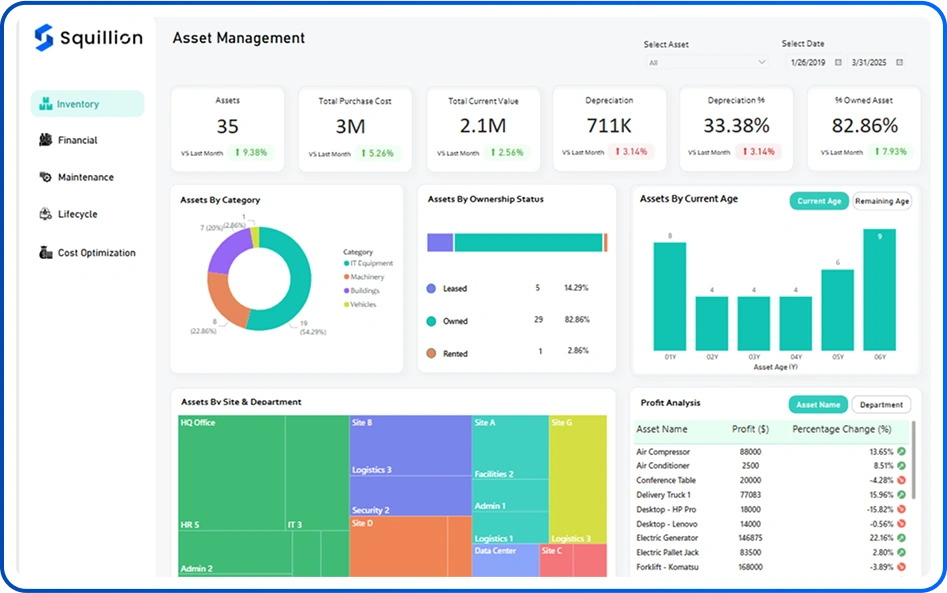Screen dimensions: 947x593
Task: Select Asset Name view in Profit Analysis
Action: click(817, 405)
